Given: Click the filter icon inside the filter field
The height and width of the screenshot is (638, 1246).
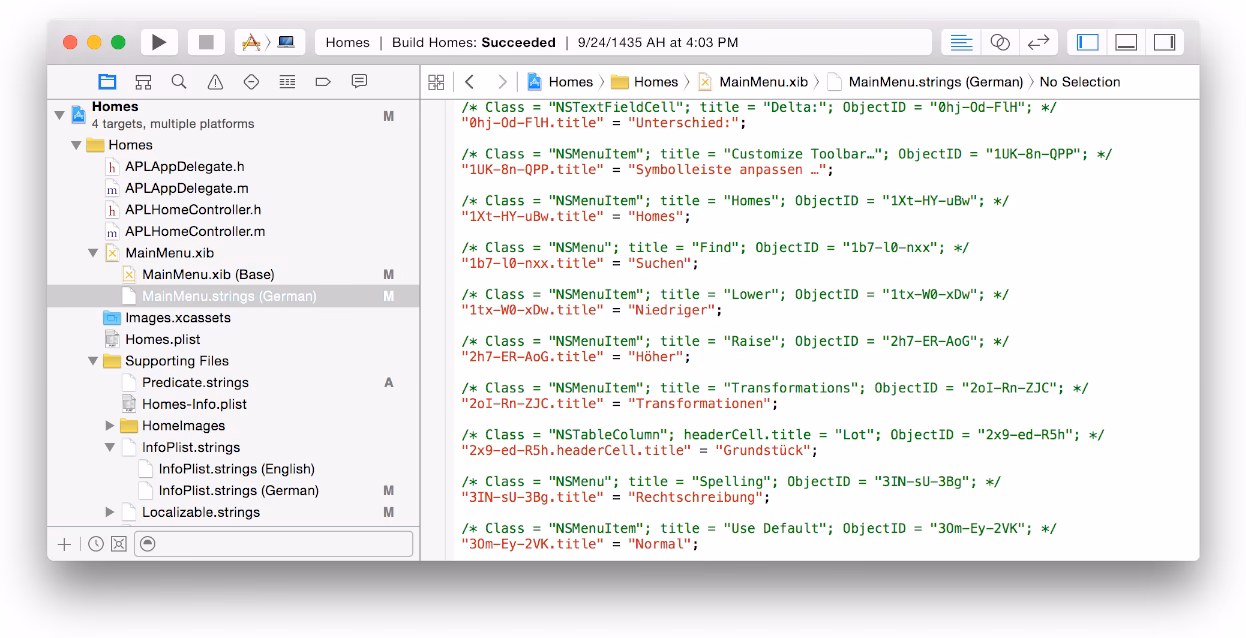Looking at the screenshot, I should 148,544.
